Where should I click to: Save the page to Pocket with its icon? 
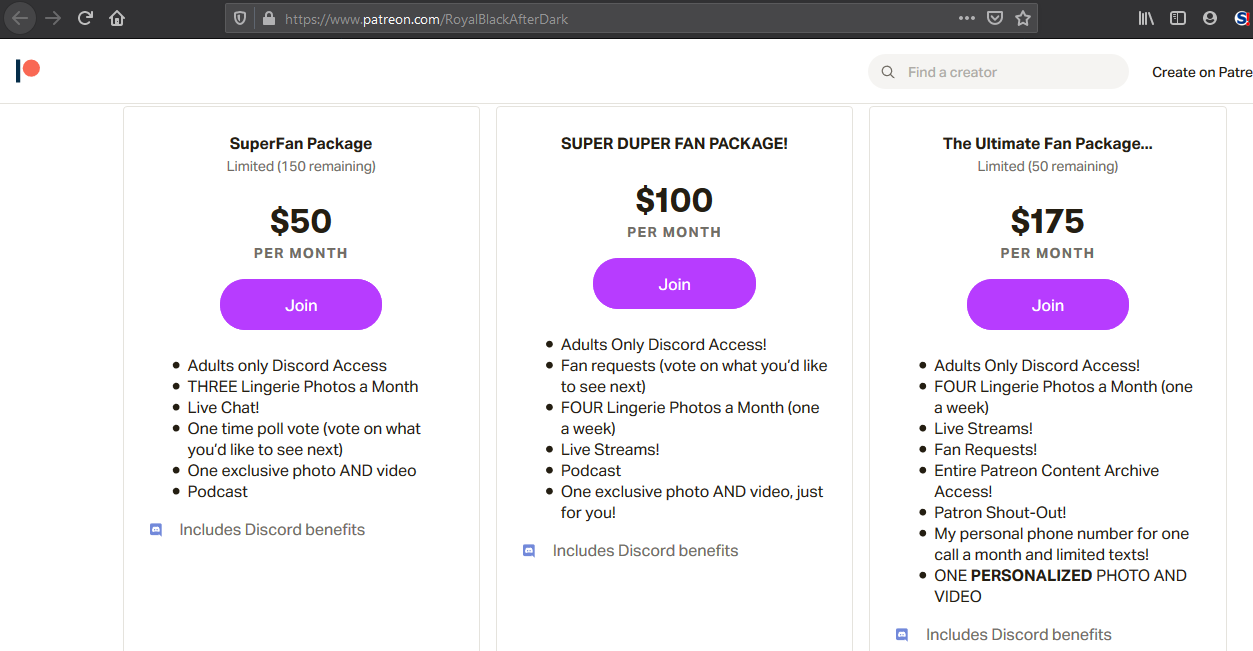[995, 18]
